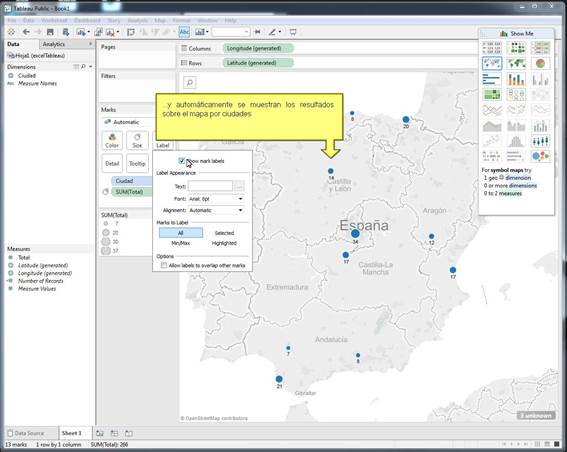Enable Allow labels to overlap other marks
Image resolution: width=567 pixels, height=452 pixels.
click(x=164, y=265)
